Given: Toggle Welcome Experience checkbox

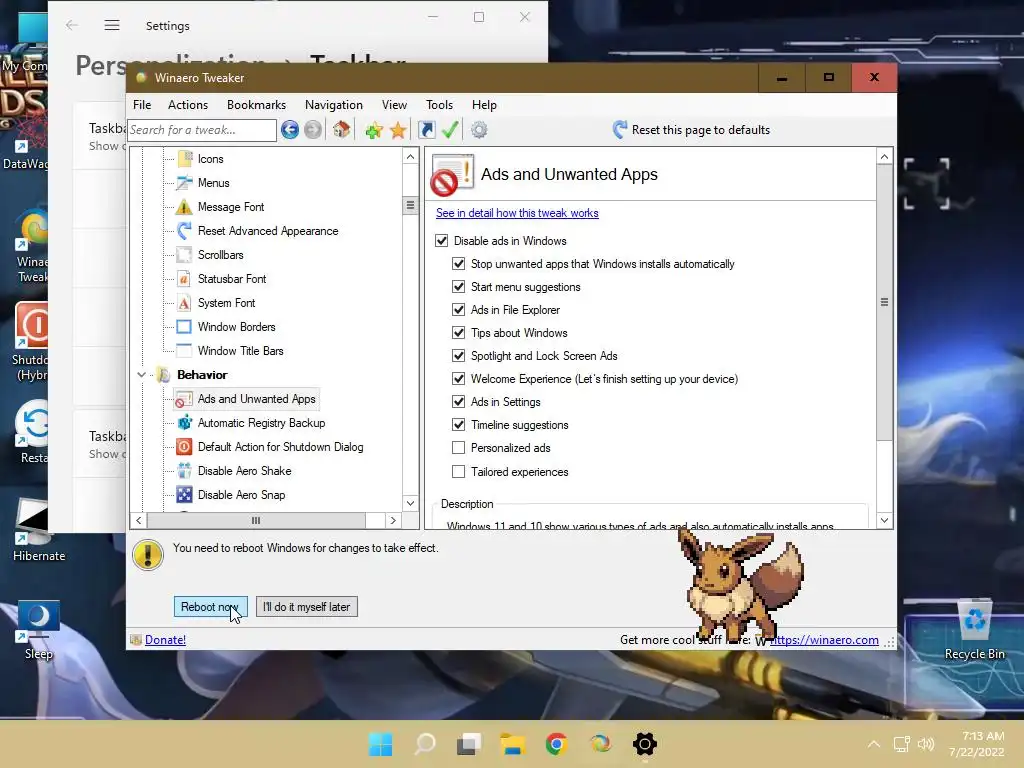Looking at the screenshot, I should pos(459,379).
